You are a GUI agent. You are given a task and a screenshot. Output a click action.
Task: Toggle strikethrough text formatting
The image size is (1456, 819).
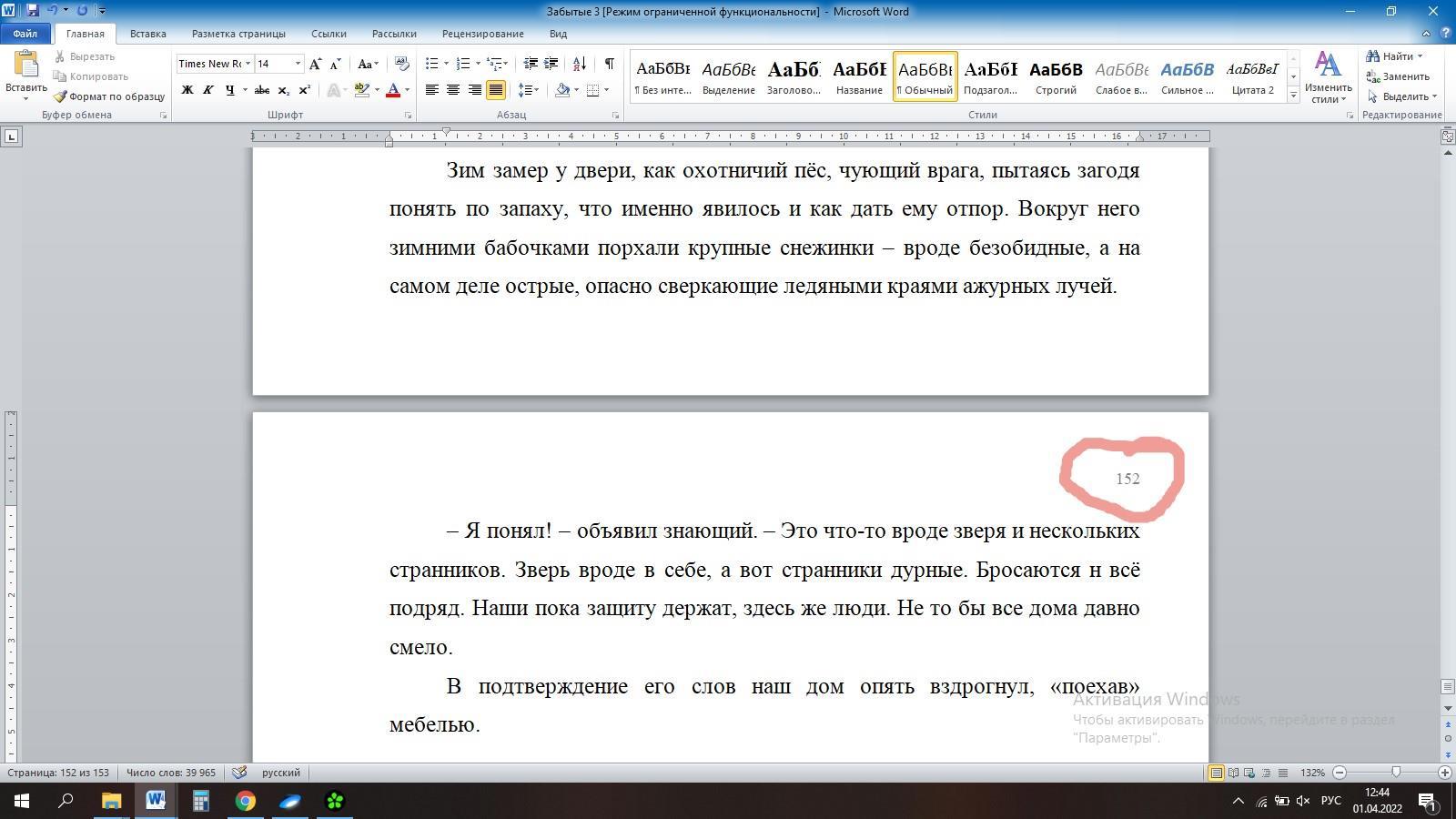click(262, 90)
